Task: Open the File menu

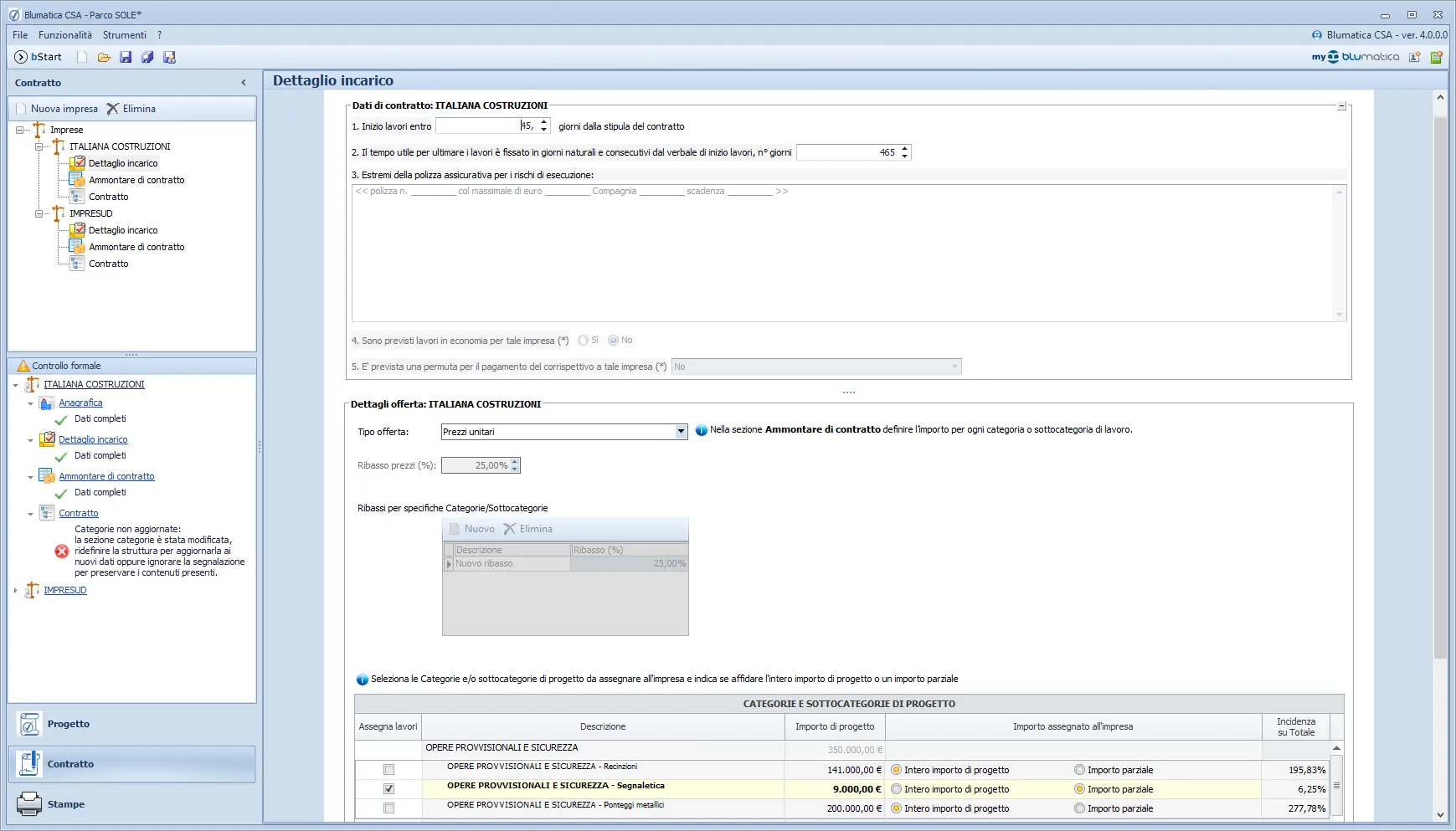Action: click(20, 35)
